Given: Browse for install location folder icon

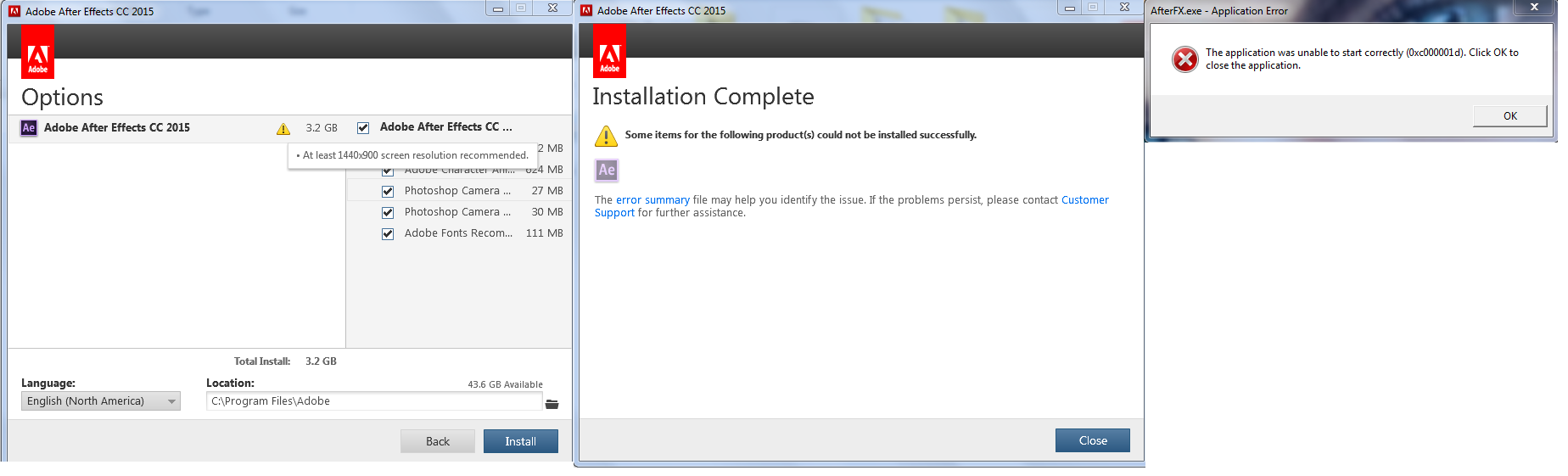Looking at the screenshot, I should tap(552, 404).
